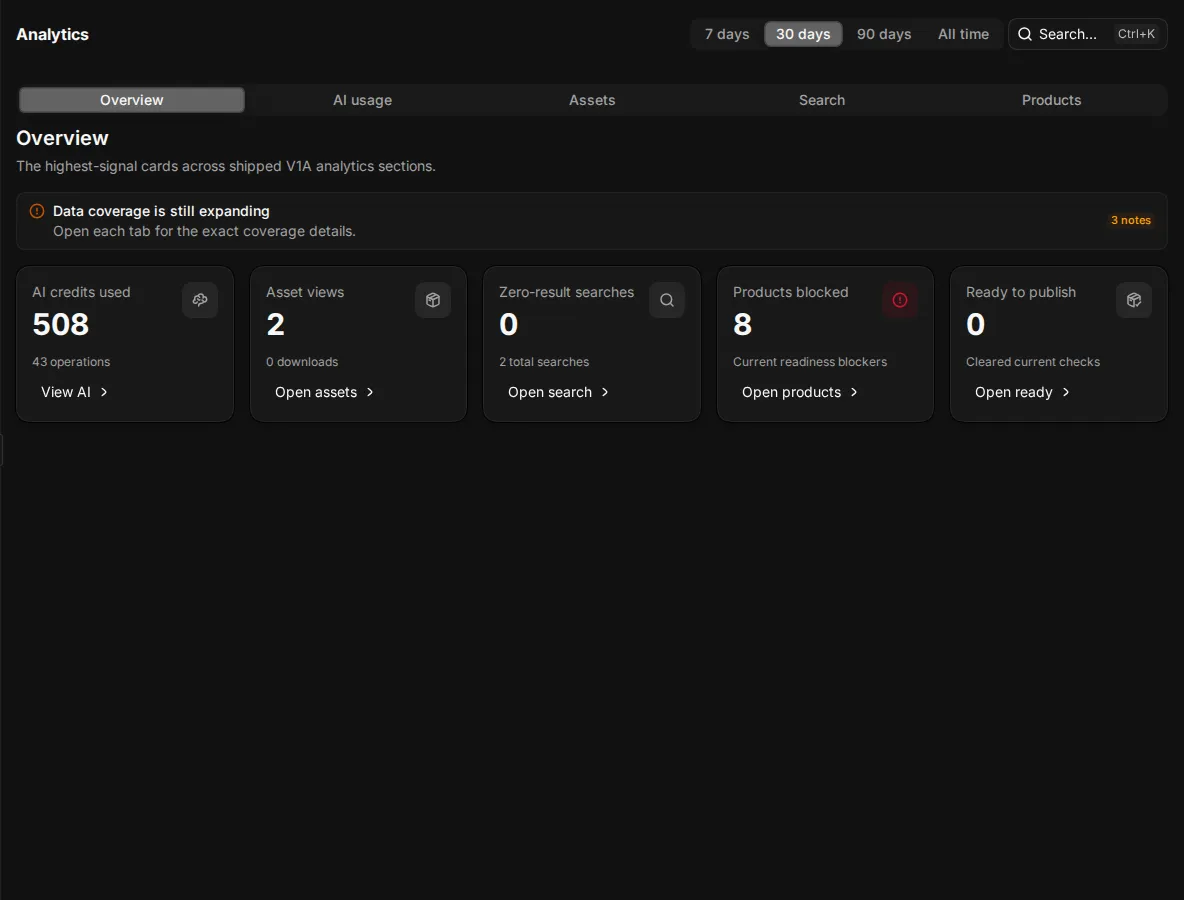Click the Asset views card label

tap(304, 292)
